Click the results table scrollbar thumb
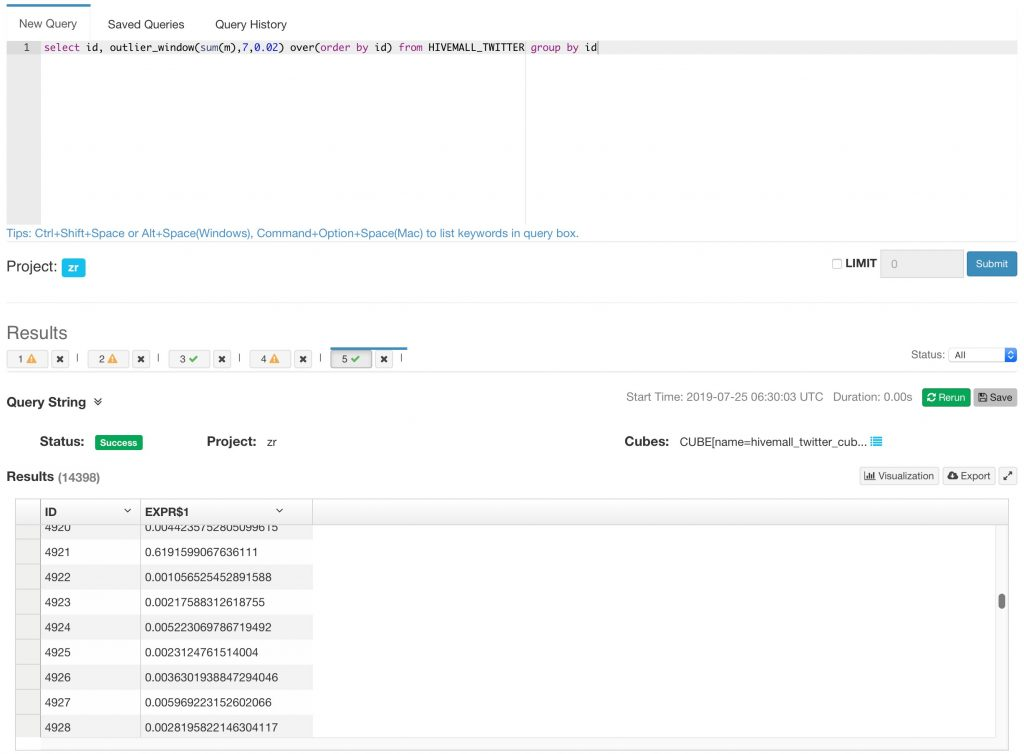This screenshot has width=1024, height=754. 1001,601
